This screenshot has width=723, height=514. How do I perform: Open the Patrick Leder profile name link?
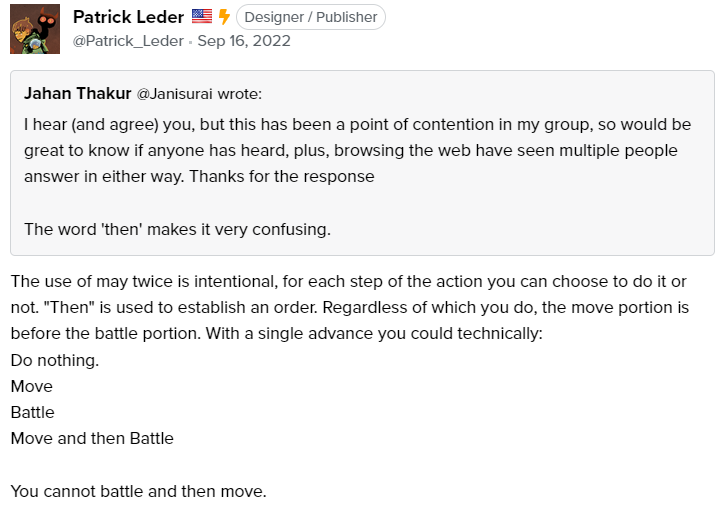[128, 17]
